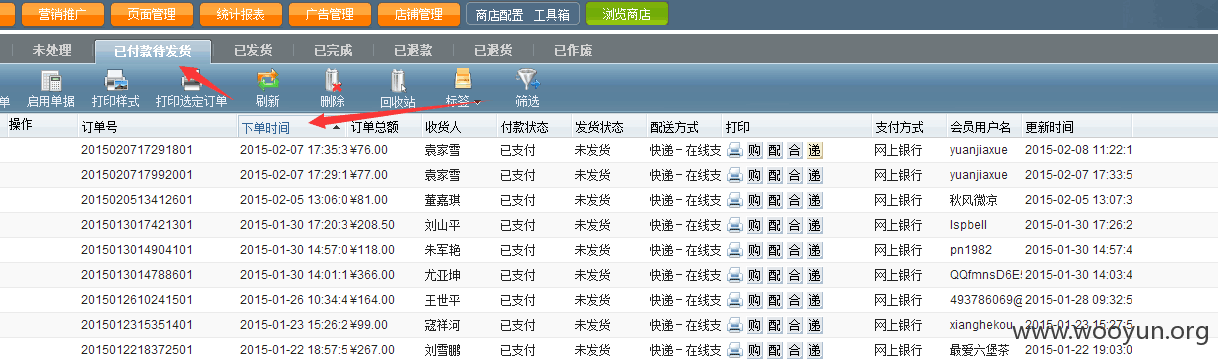Switch to the 已退货 tab
This screenshot has width=1218, height=360.
pos(492,50)
